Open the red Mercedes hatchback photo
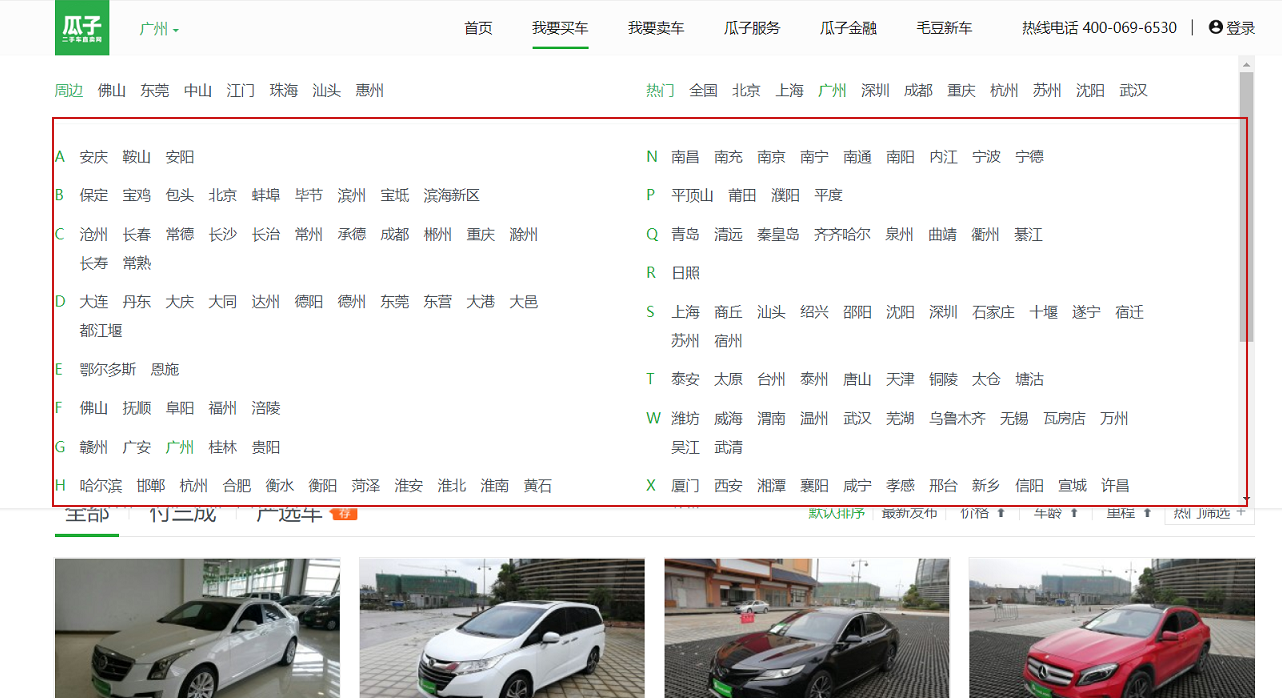This screenshot has width=1282, height=698. [x=1112, y=628]
